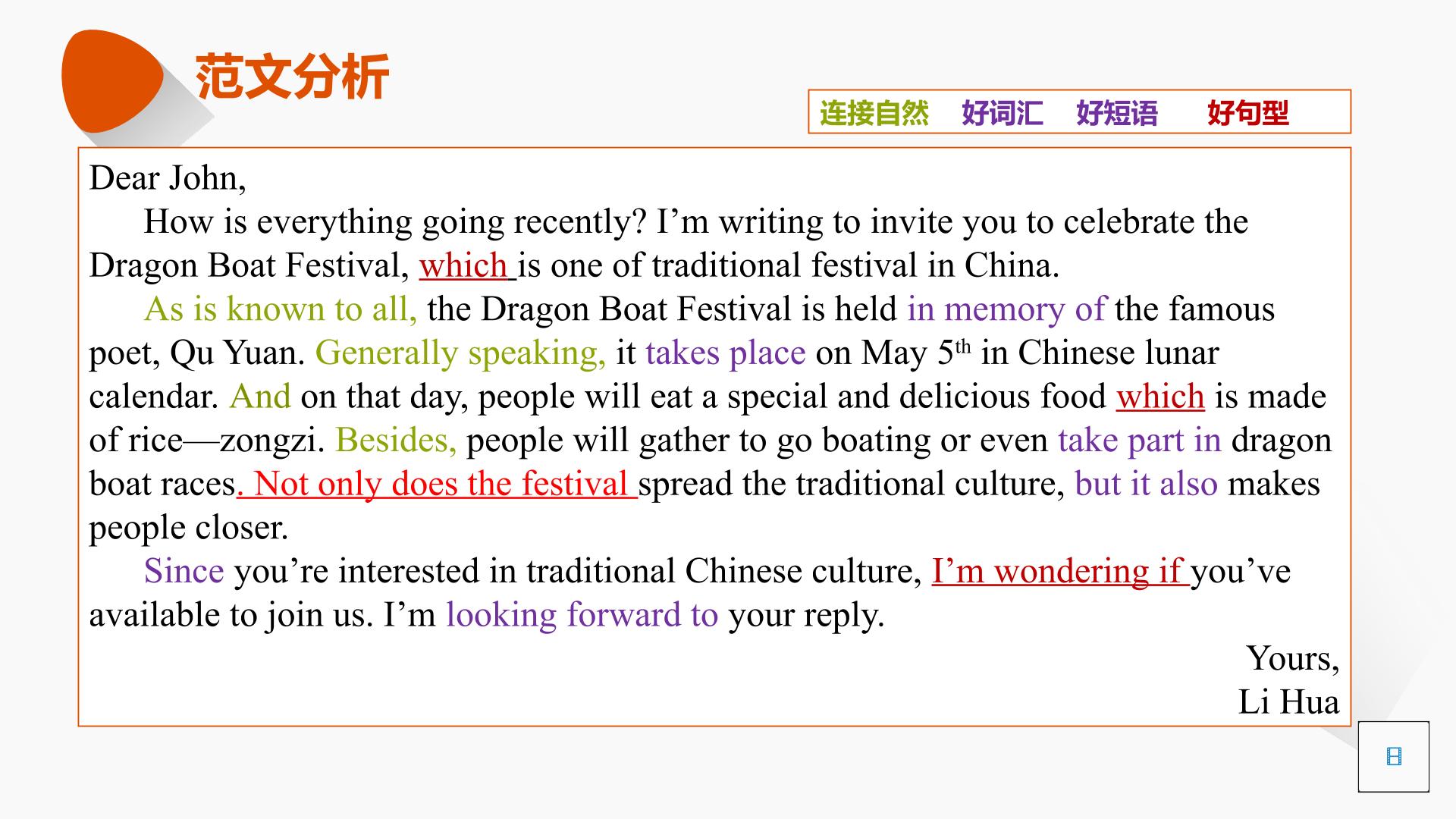
Task: Click the green 'Besides,' connector word
Action: point(396,441)
